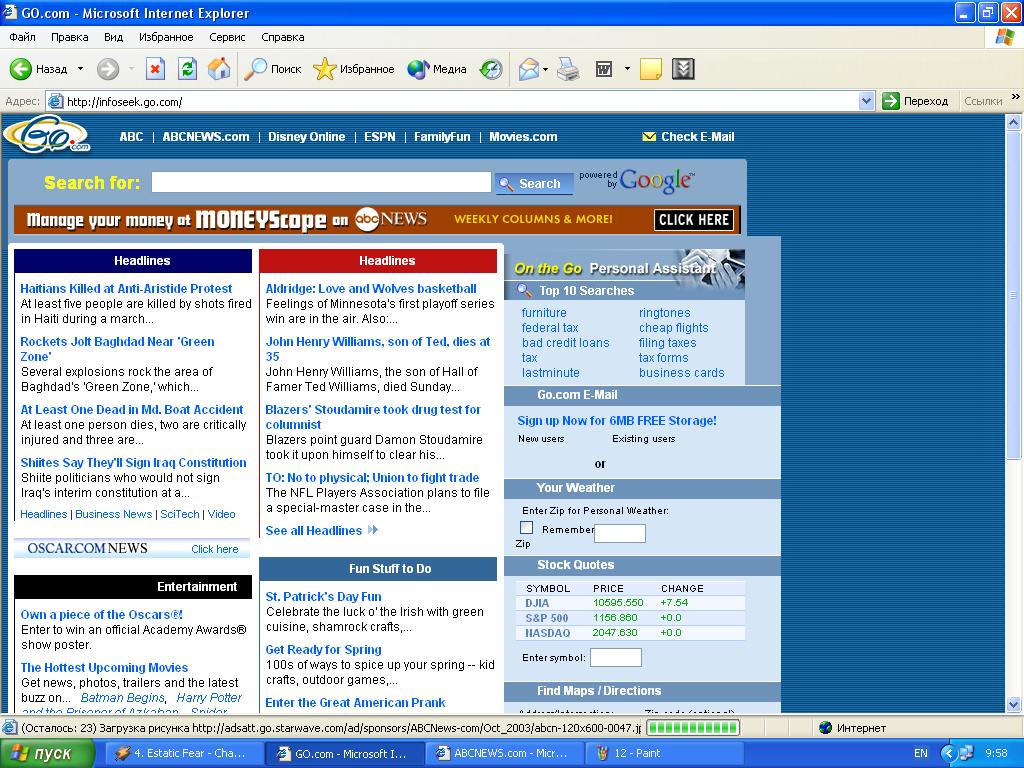The height and width of the screenshot is (768, 1024).
Task: Click the Stop page loading icon
Action: point(155,69)
